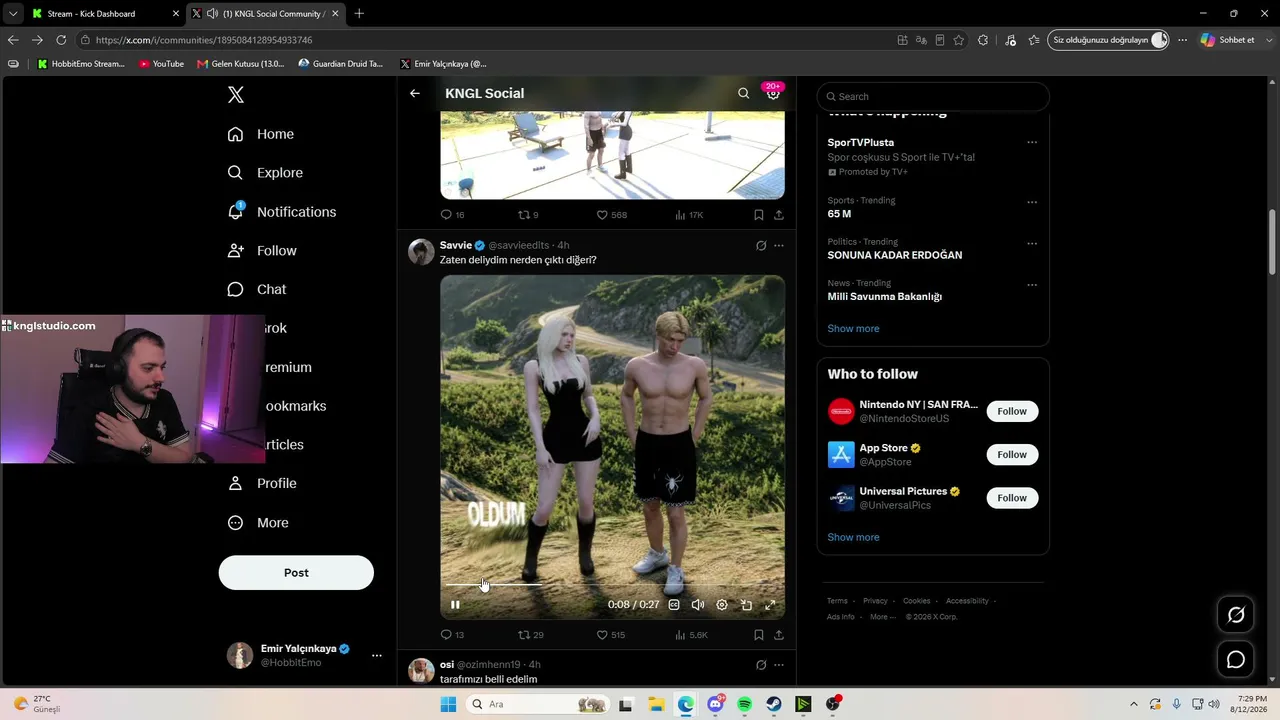This screenshot has height=720, width=1280.
Task: Repost the post with 9 reposts
Action: click(x=528, y=215)
